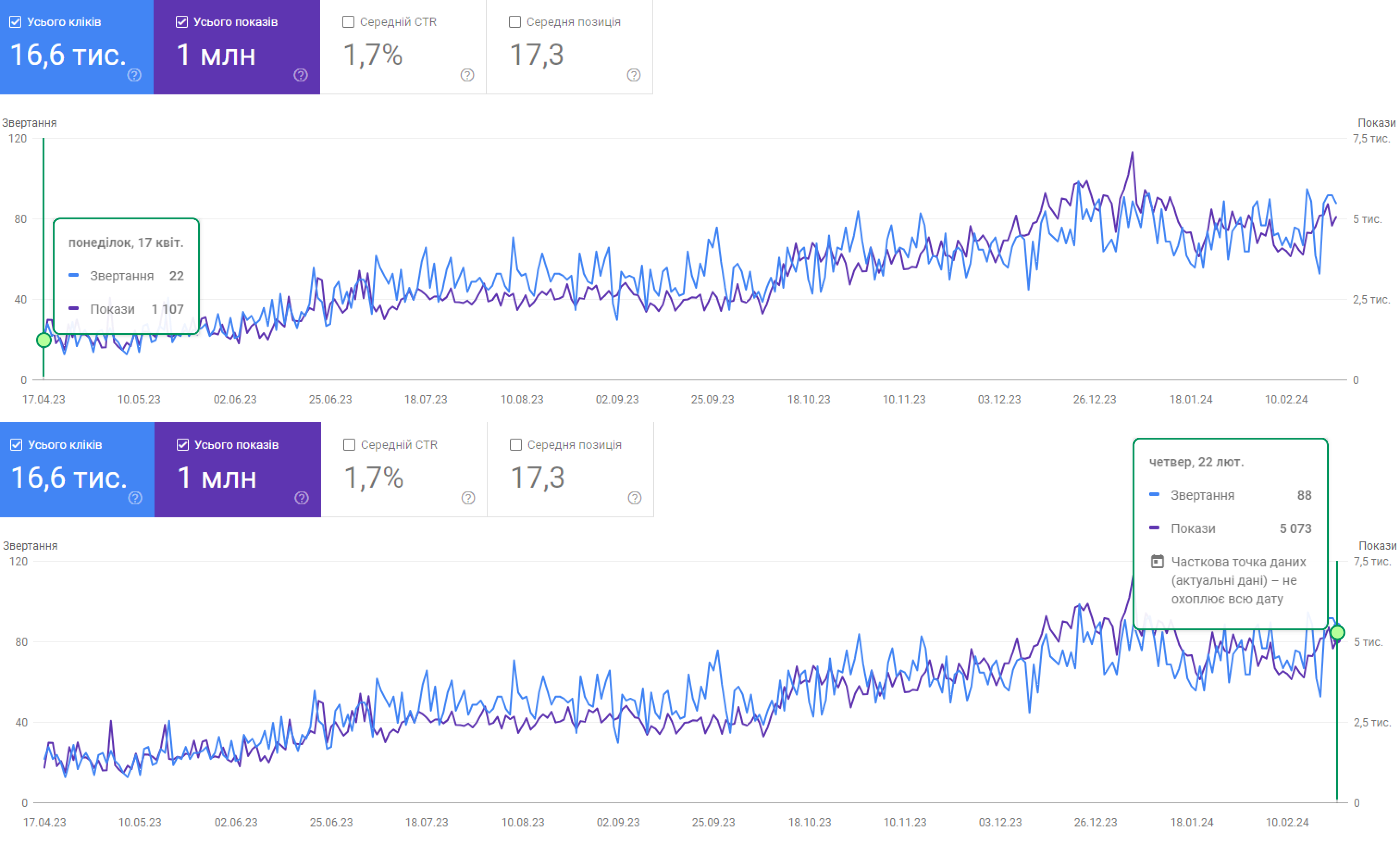Image resolution: width=1400 pixels, height=844 pixels.
Task: Uncheck top Усього показів checkbox
Action: click(x=182, y=22)
